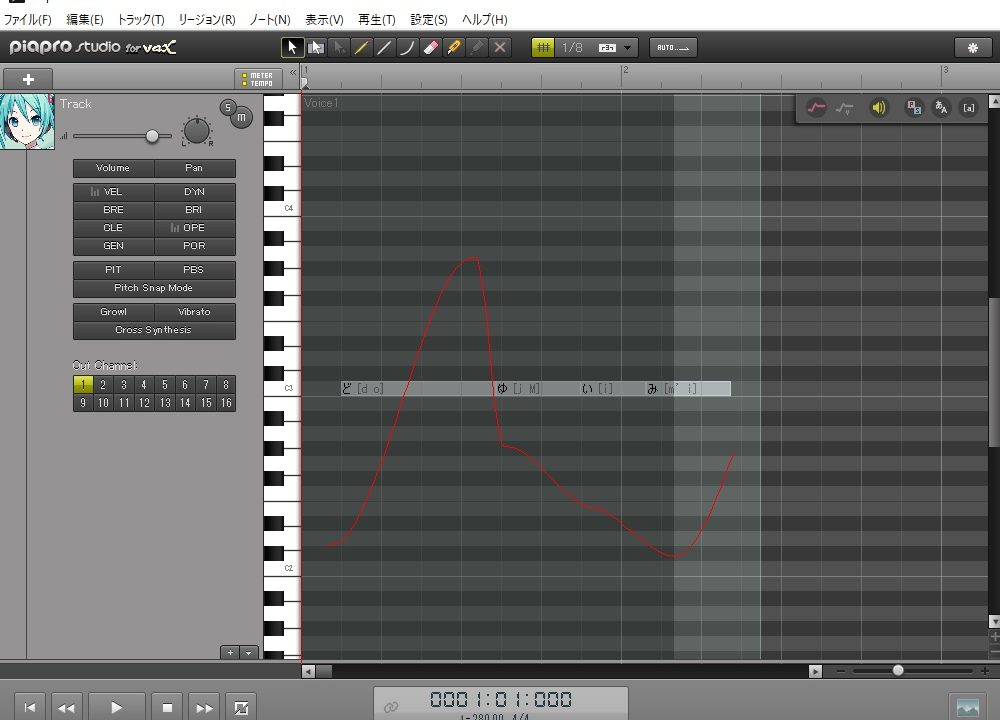Collapse panel with double-chevron arrow
Screen dimensions: 1000x720
(293, 72)
